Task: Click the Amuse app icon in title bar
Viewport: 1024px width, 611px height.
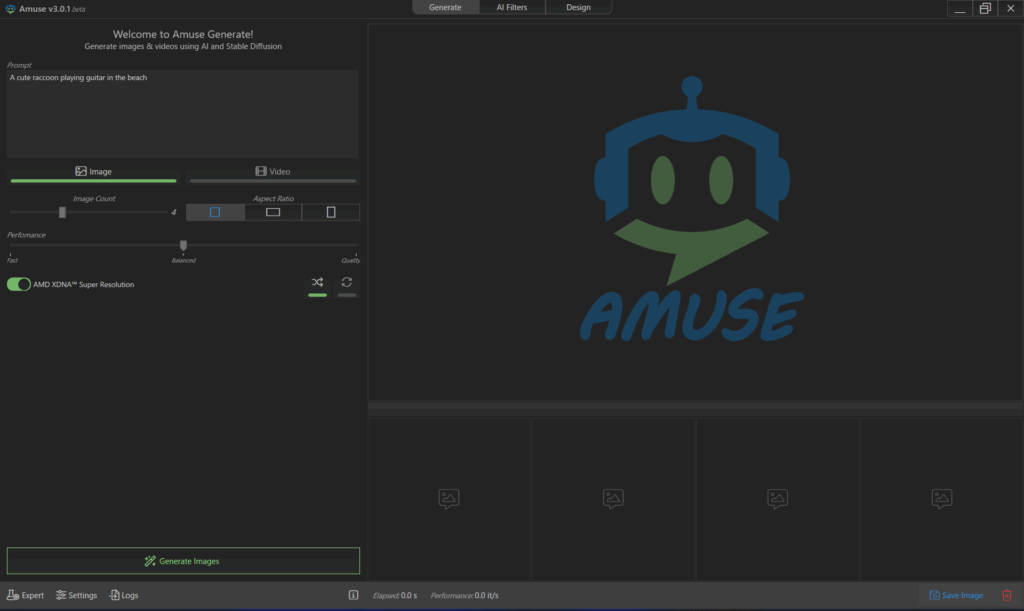Action: (x=10, y=8)
